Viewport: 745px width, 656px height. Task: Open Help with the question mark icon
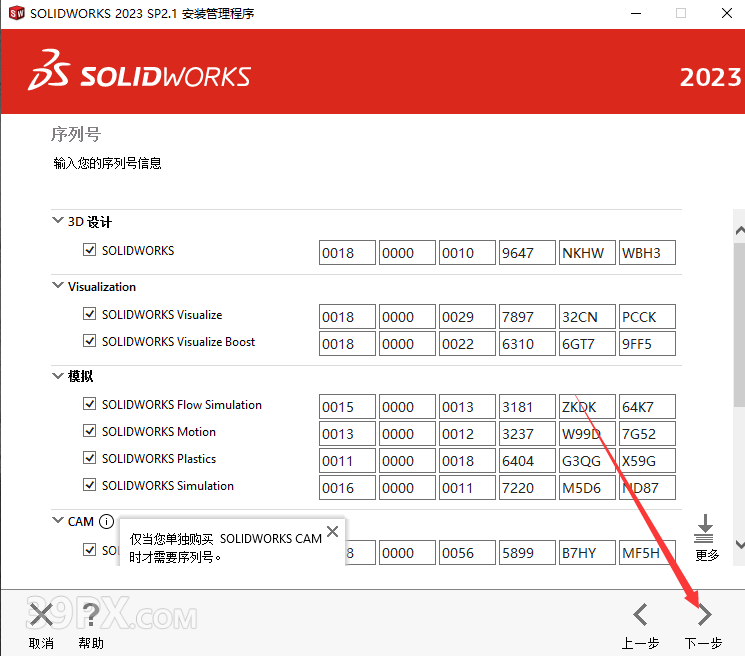tap(91, 614)
